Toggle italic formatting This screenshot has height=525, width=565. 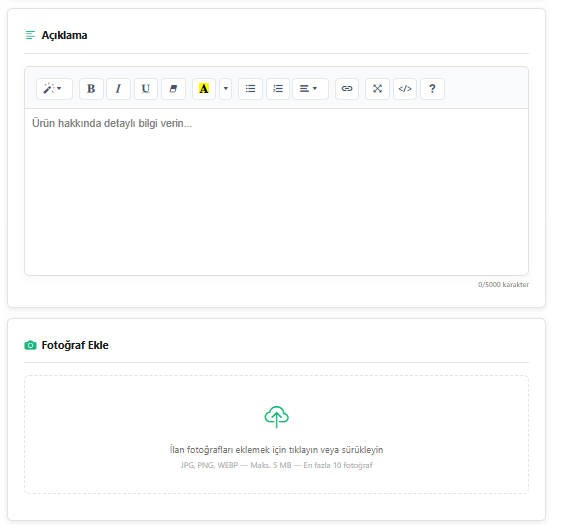point(118,89)
